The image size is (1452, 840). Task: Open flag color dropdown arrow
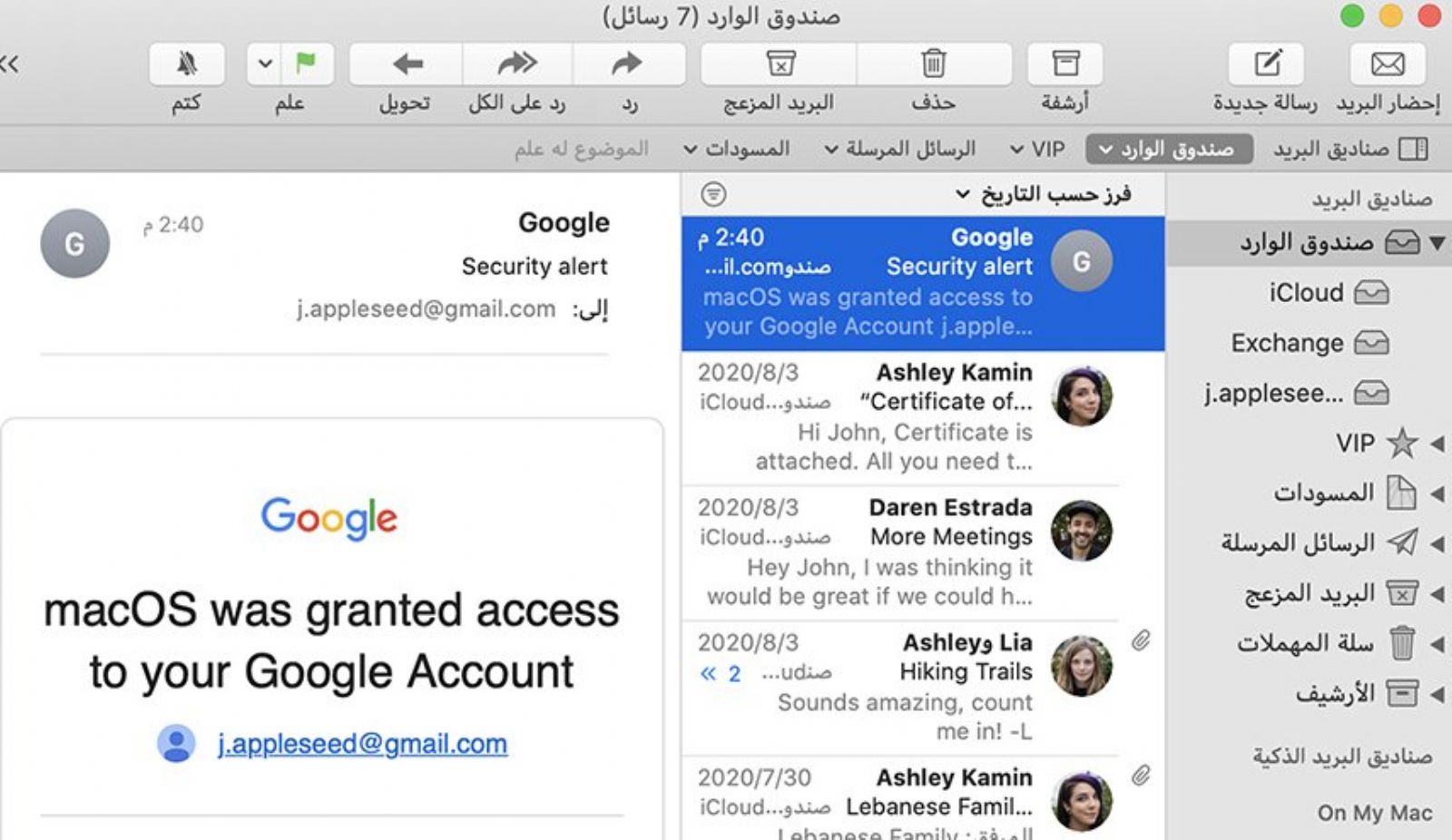pos(264,63)
